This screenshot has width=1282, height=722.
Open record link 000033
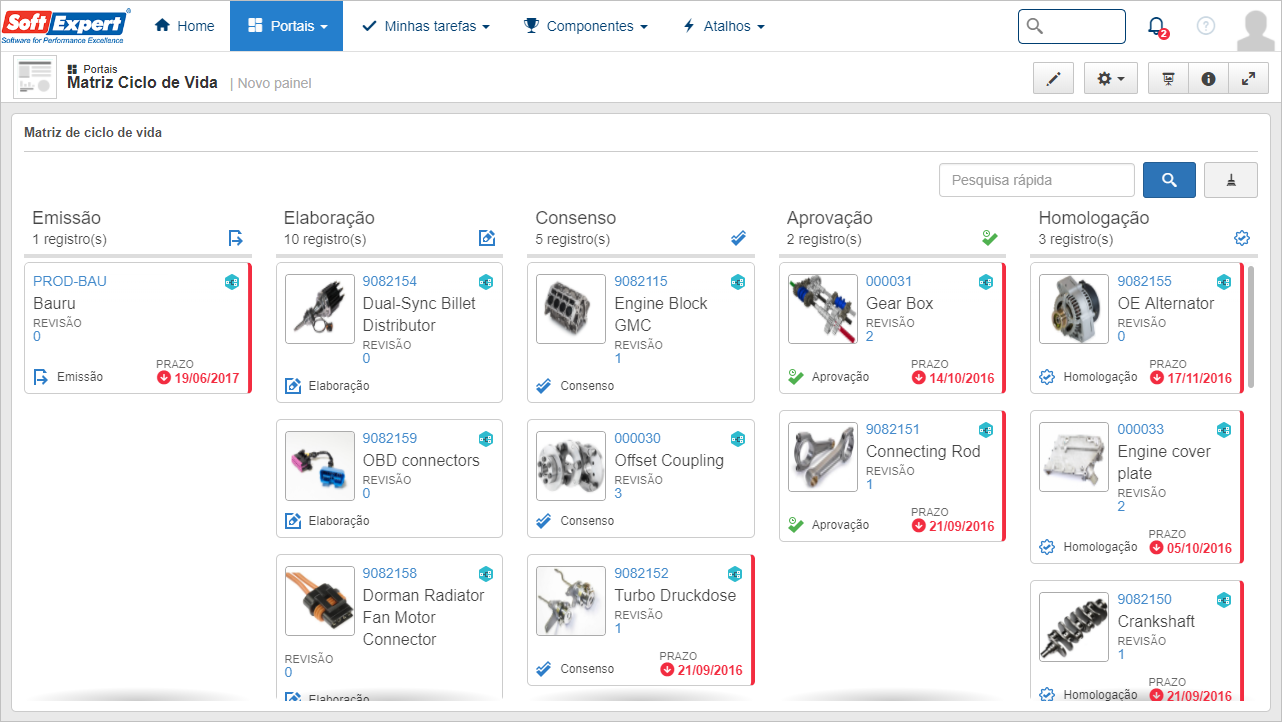tap(1140, 429)
